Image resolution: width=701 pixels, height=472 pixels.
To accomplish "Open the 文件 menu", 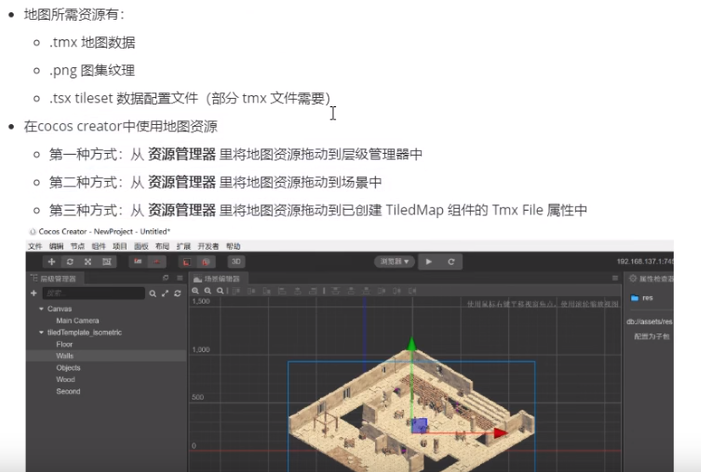I will click(x=35, y=246).
